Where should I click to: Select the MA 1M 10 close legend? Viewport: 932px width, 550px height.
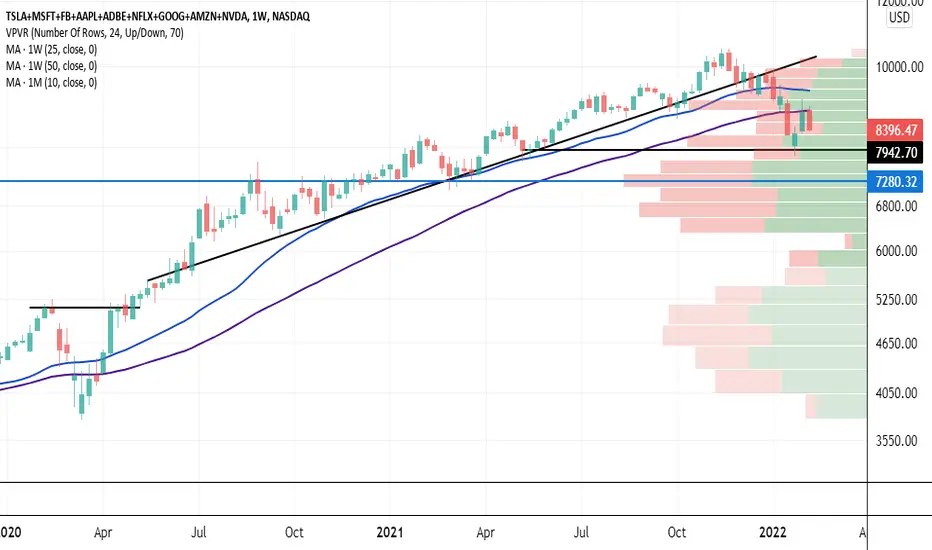51,83
